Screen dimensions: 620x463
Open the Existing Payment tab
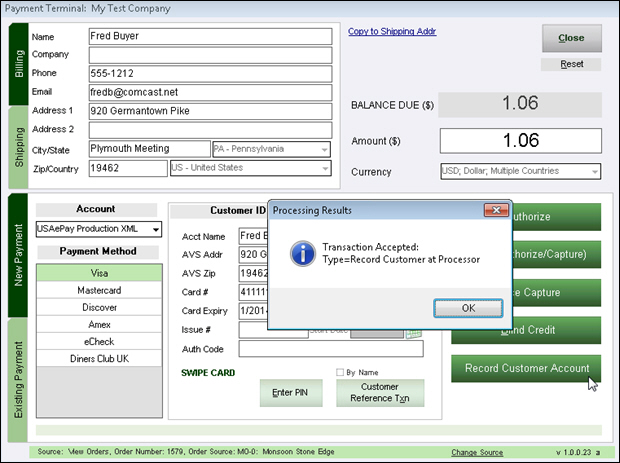click(x=19, y=379)
